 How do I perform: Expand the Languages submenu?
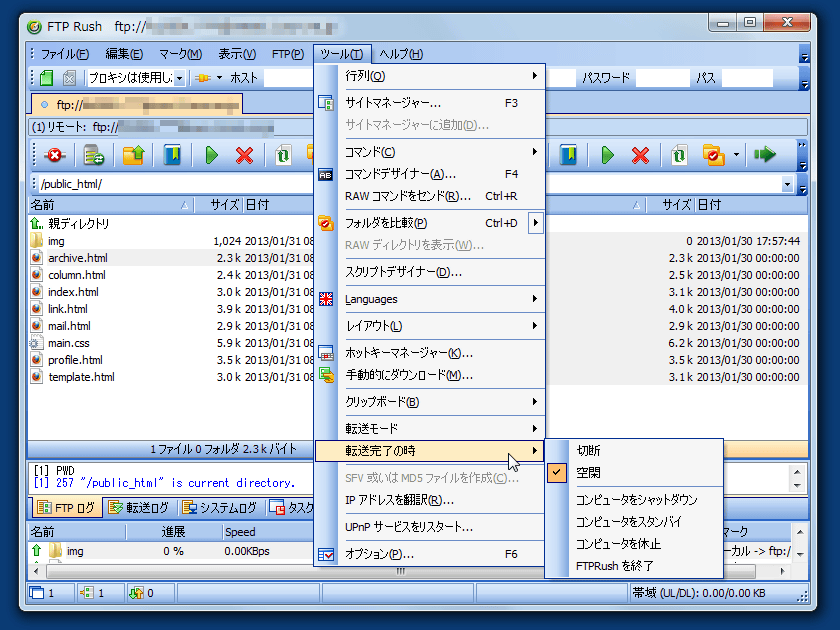point(430,299)
